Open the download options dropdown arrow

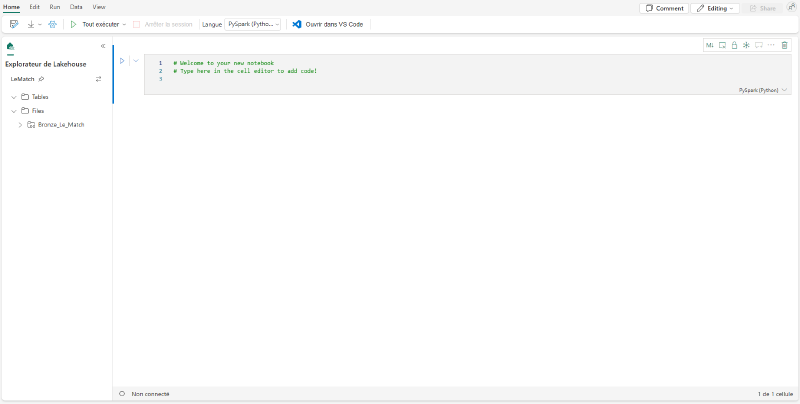click(x=40, y=24)
